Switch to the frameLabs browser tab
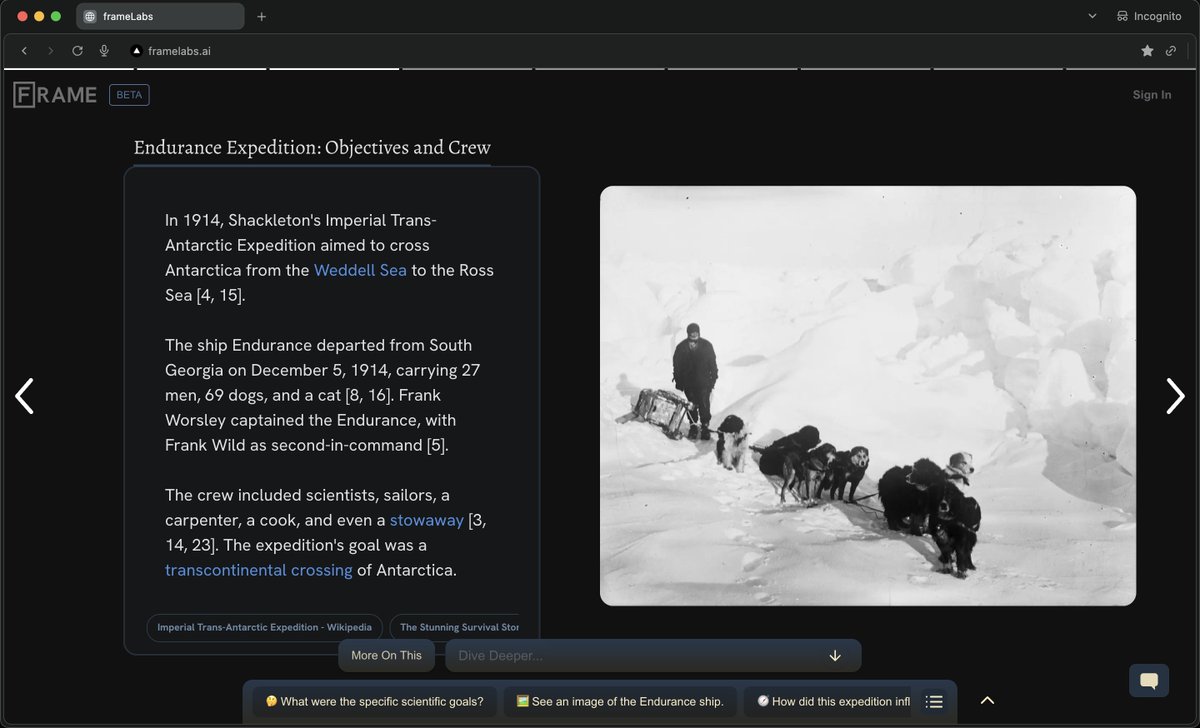 point(160,16)
